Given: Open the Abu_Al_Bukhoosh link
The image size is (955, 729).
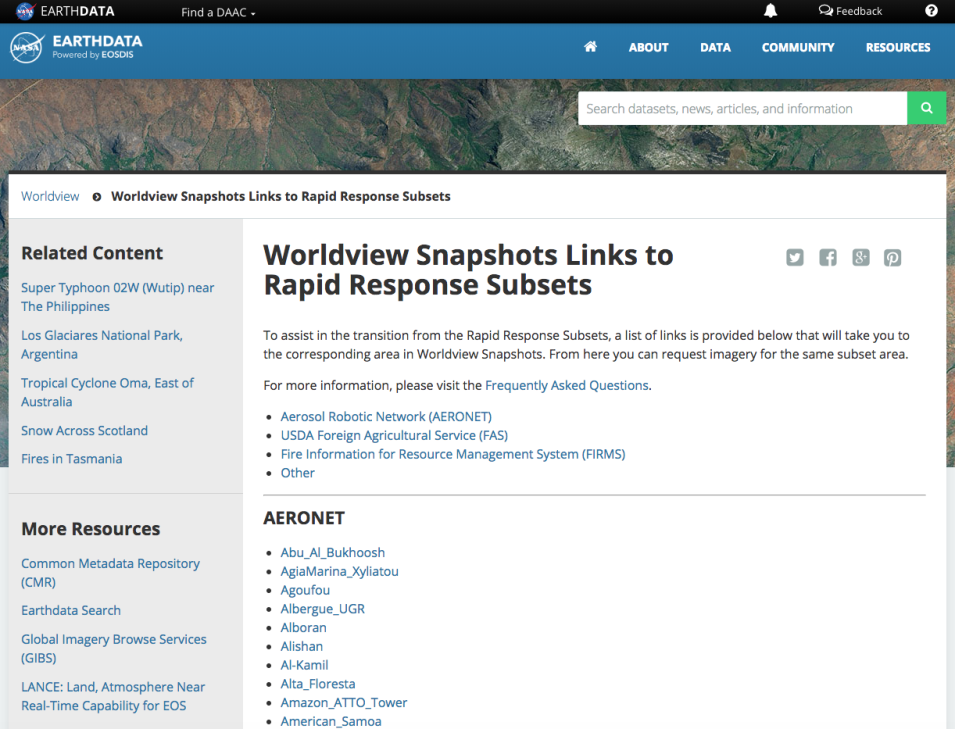Looking at the screenshot, I should click(x=333, y=552).
